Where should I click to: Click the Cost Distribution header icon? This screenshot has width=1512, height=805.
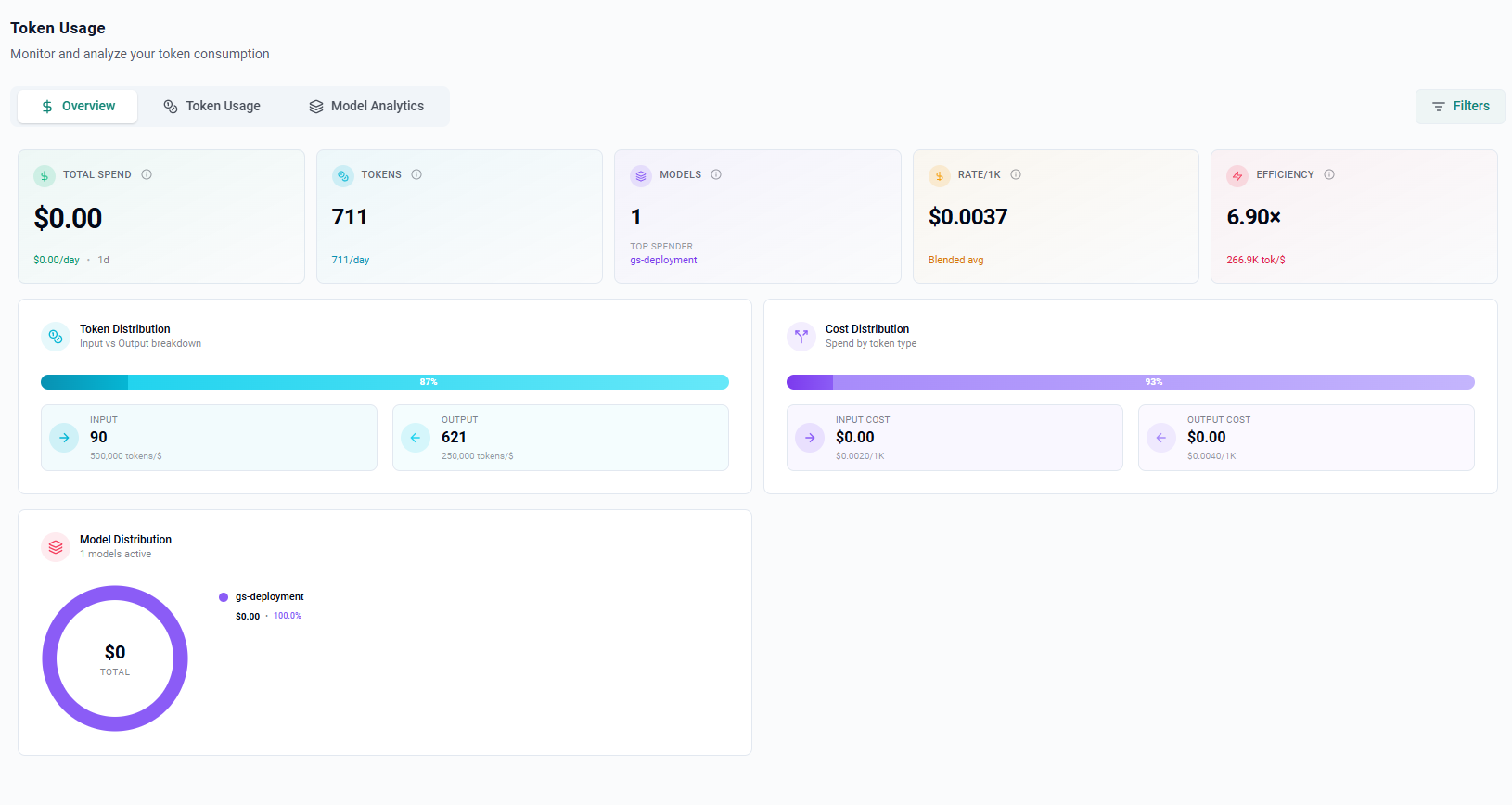pos(801,337)
